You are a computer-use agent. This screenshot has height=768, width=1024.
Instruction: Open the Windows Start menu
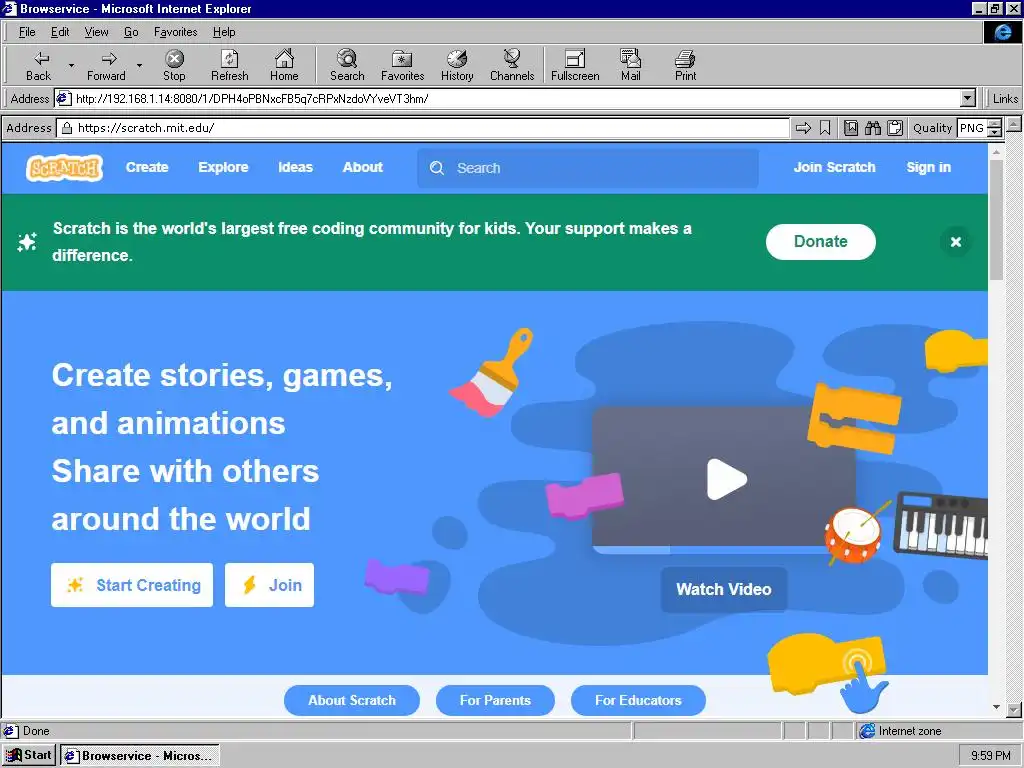click(29, 755)
